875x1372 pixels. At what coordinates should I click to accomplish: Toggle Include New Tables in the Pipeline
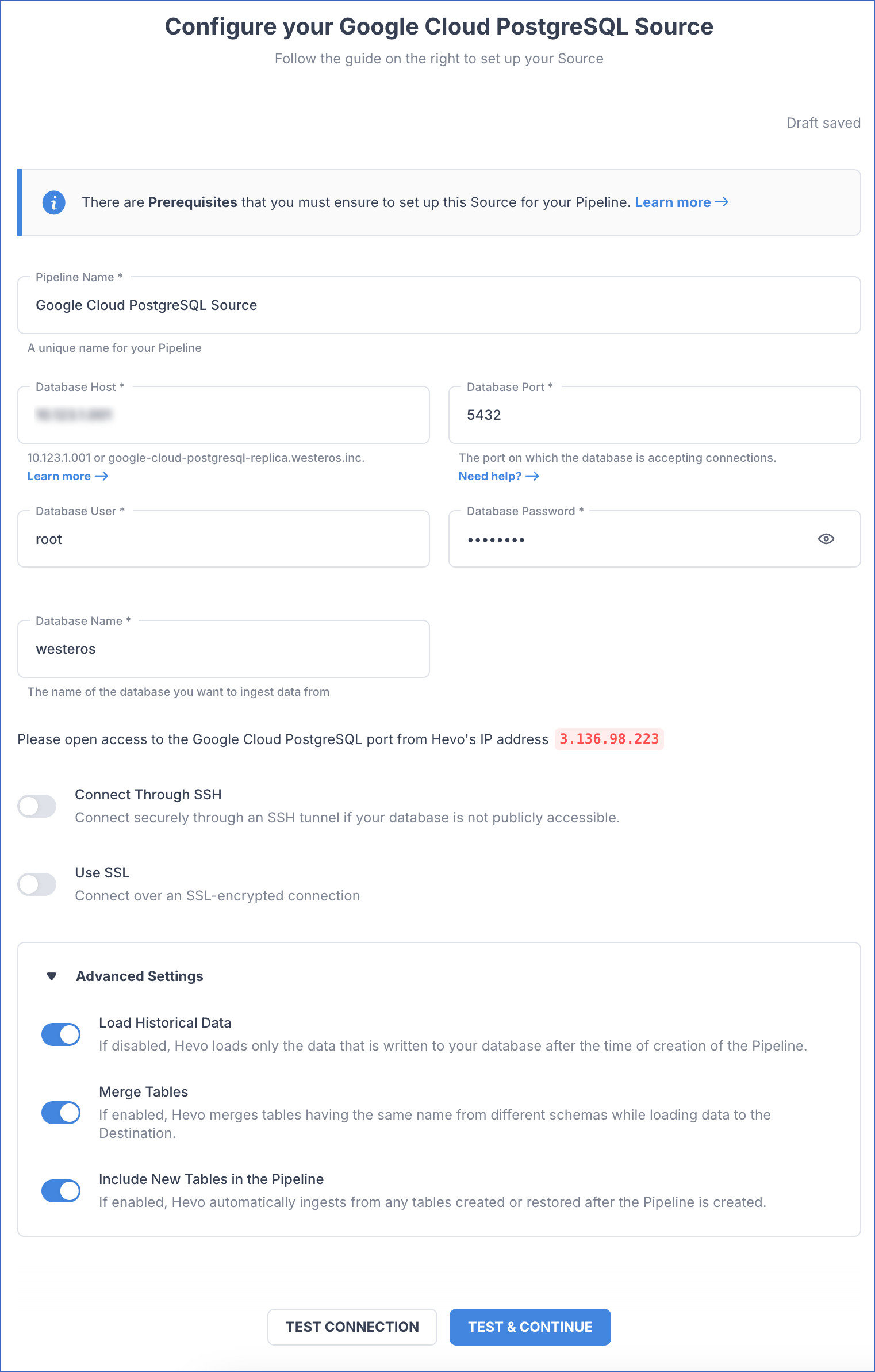[x=61, y=1191]
